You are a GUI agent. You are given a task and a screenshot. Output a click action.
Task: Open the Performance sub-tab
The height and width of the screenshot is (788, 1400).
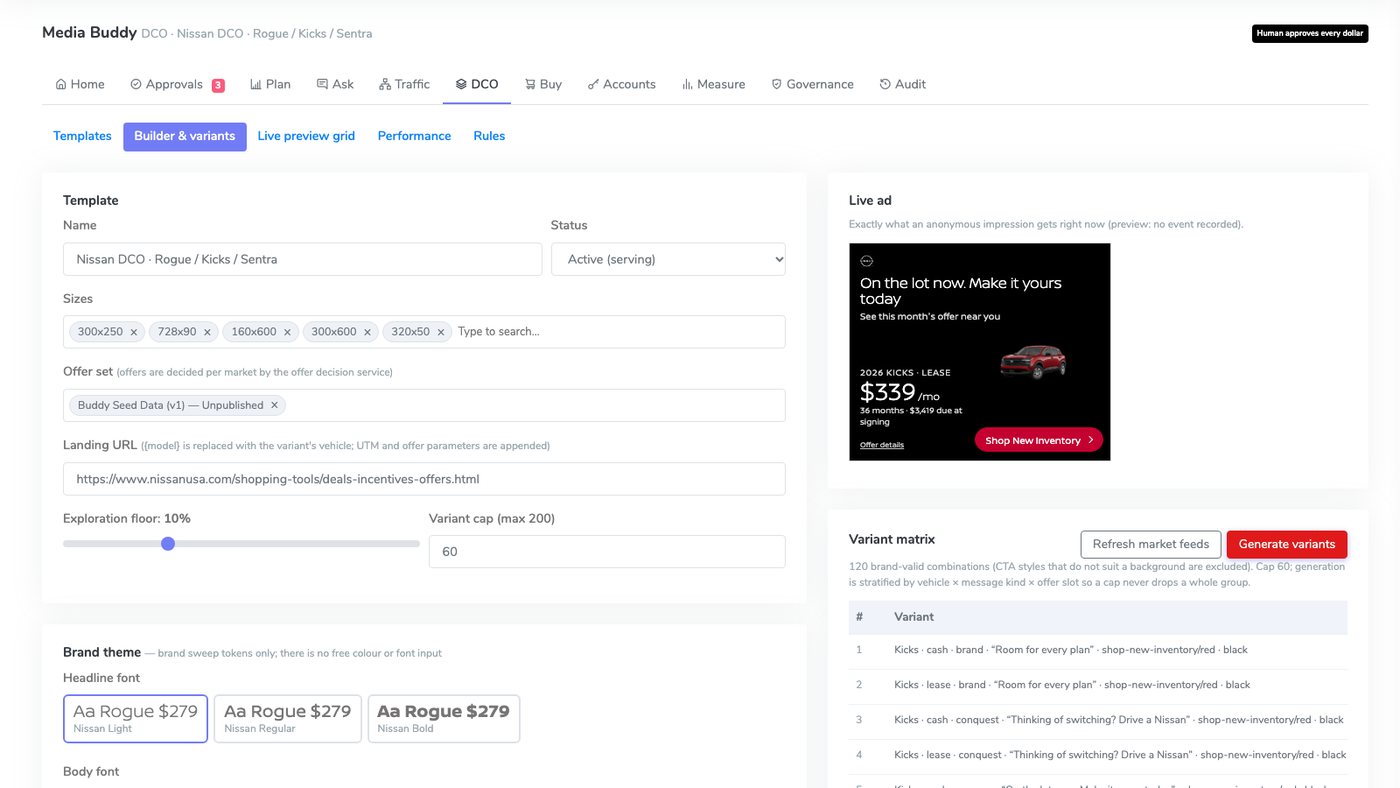[414, 136]
